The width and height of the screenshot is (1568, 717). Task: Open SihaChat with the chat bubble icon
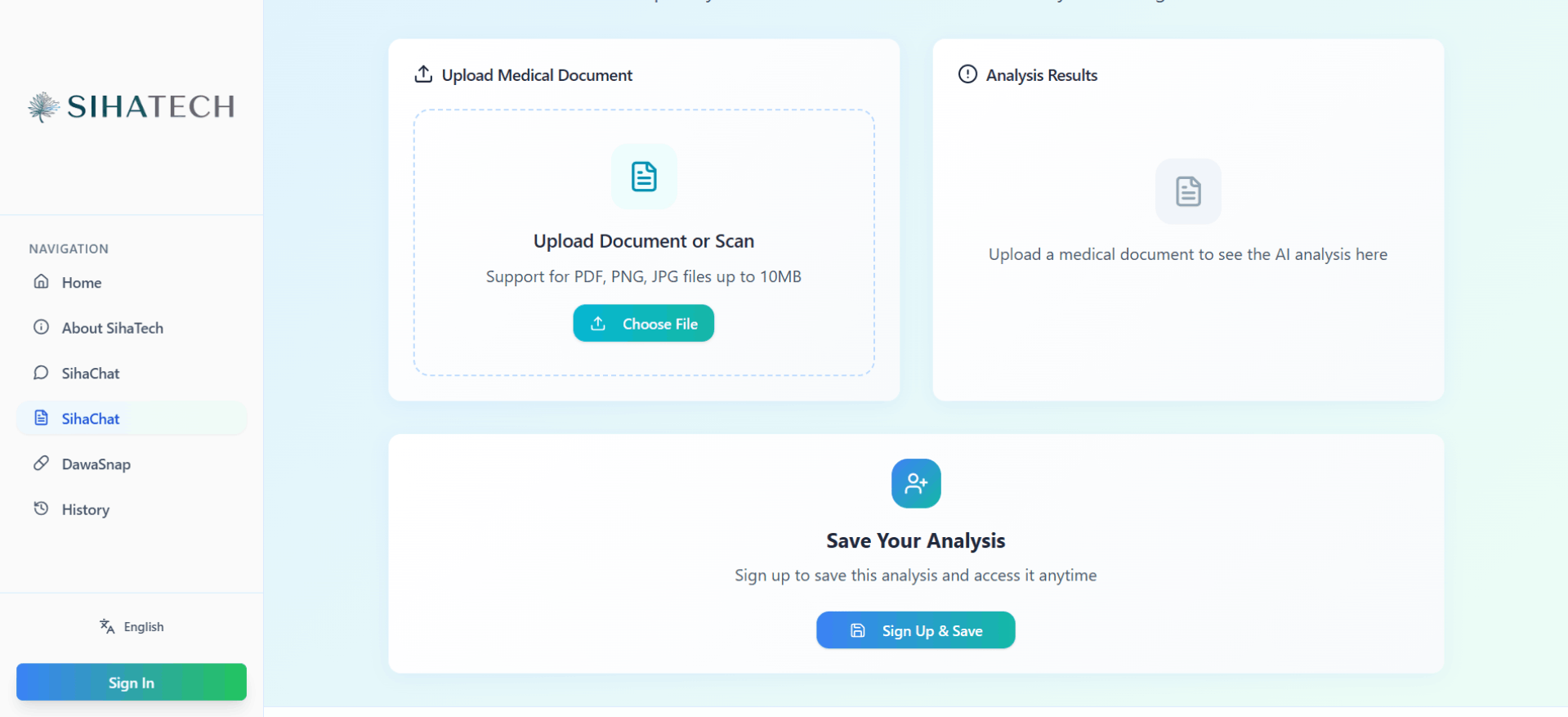pyautogui.click(x=41, y=373)
